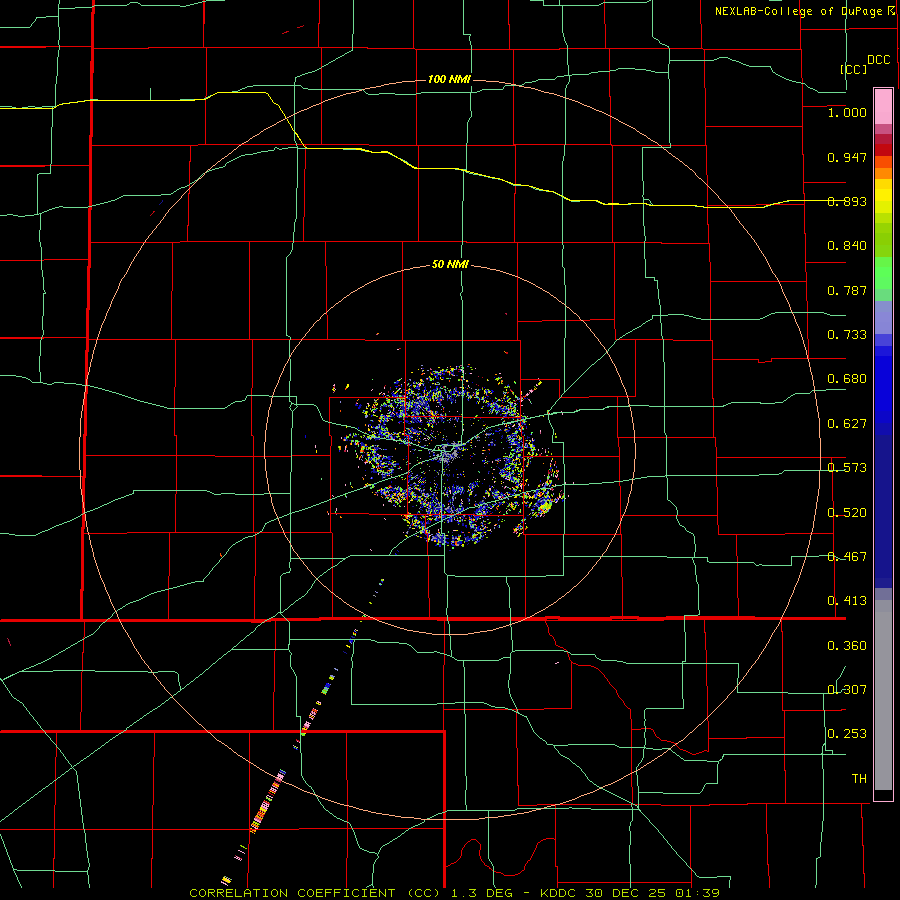
Task: Click the 0.413 color scale value
Action: [847, 601]
